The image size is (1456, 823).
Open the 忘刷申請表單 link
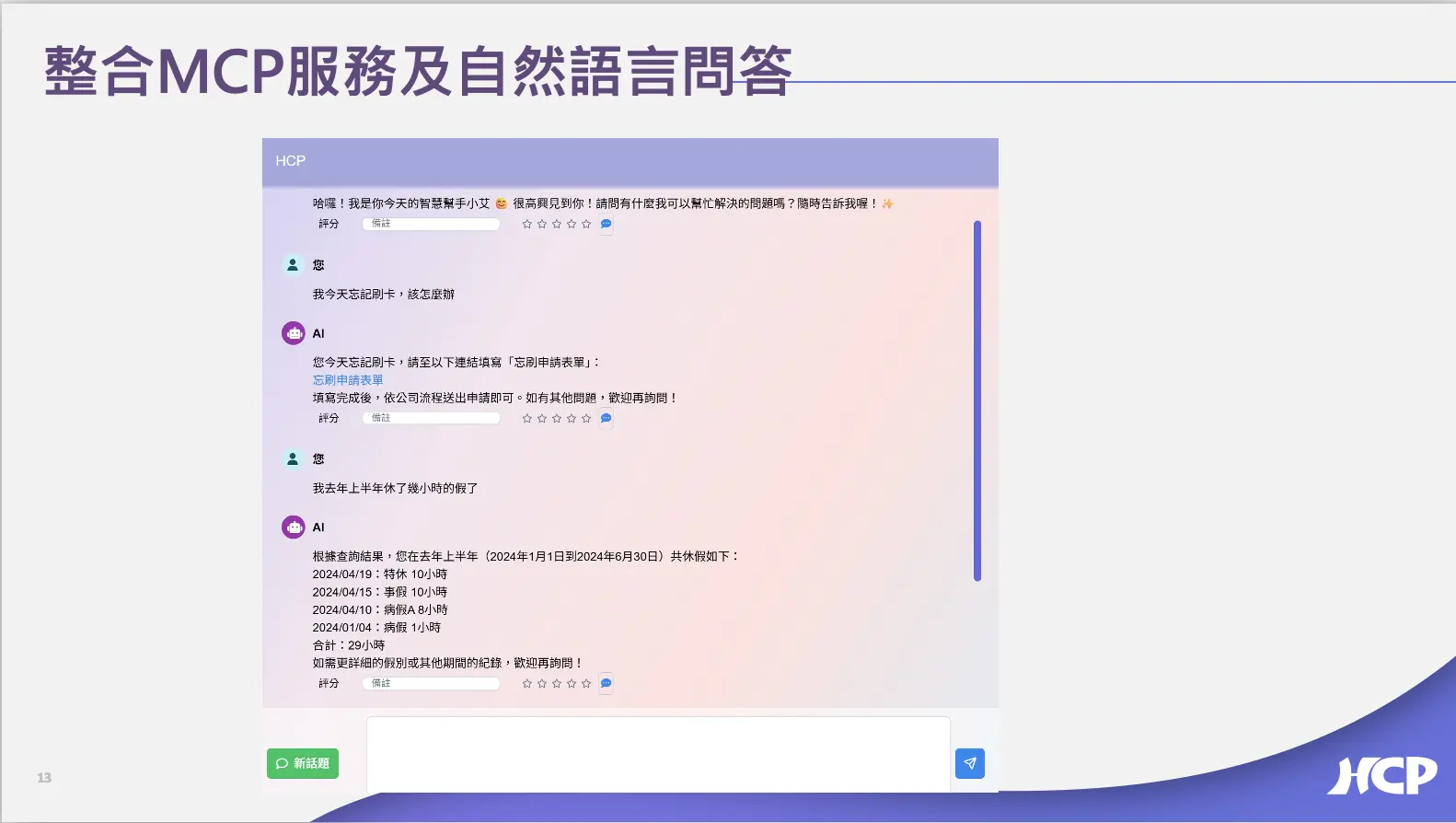pyautogui.click(x=348, y=380)
